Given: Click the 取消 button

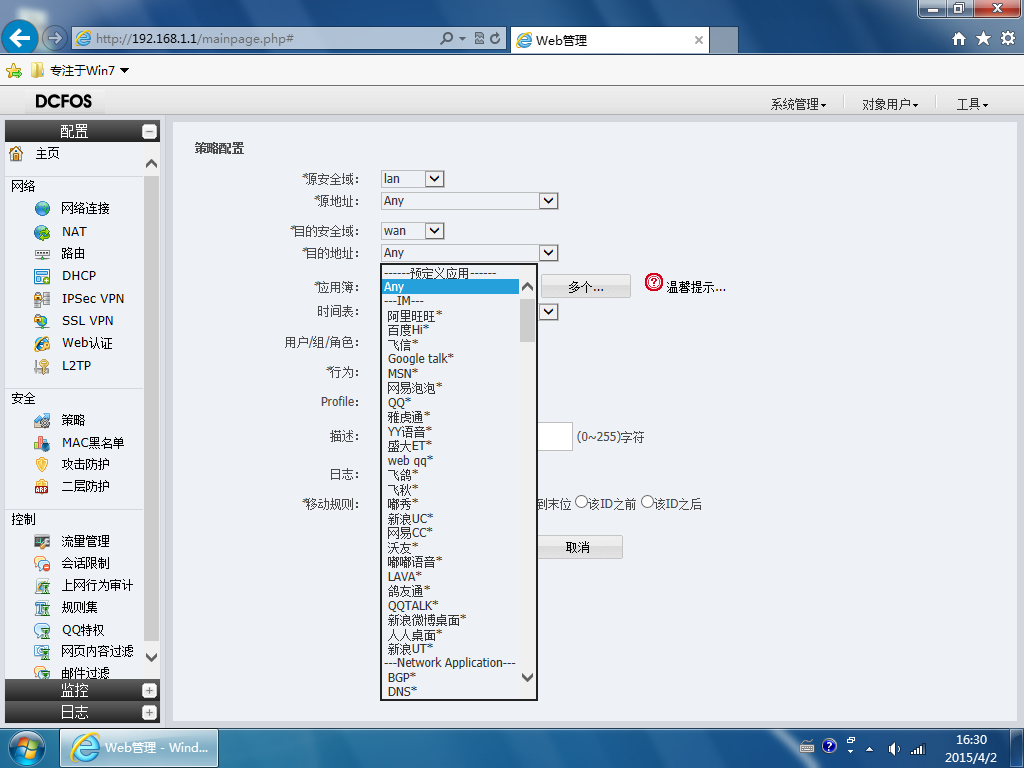Looking at the screenshot, I should (579, 547).
